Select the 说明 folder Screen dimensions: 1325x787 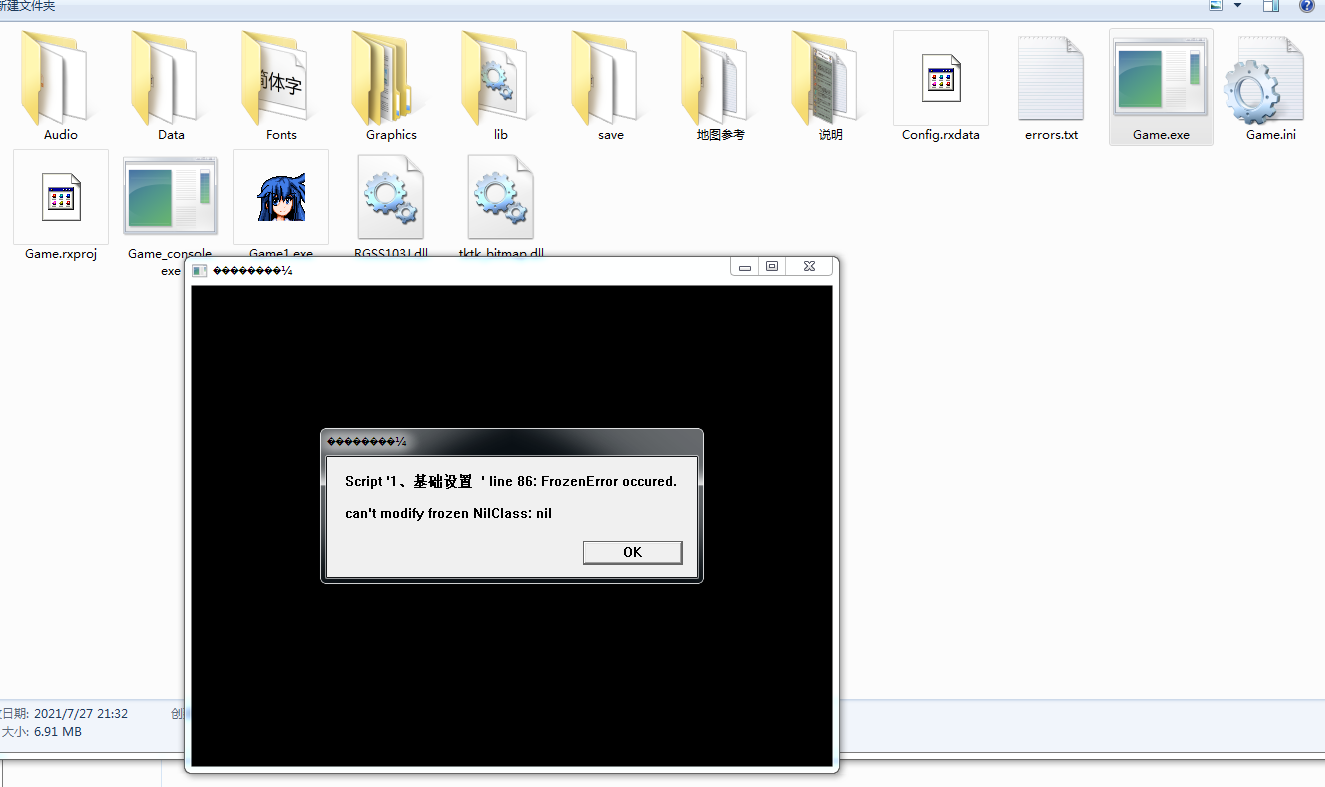(831, 87)
